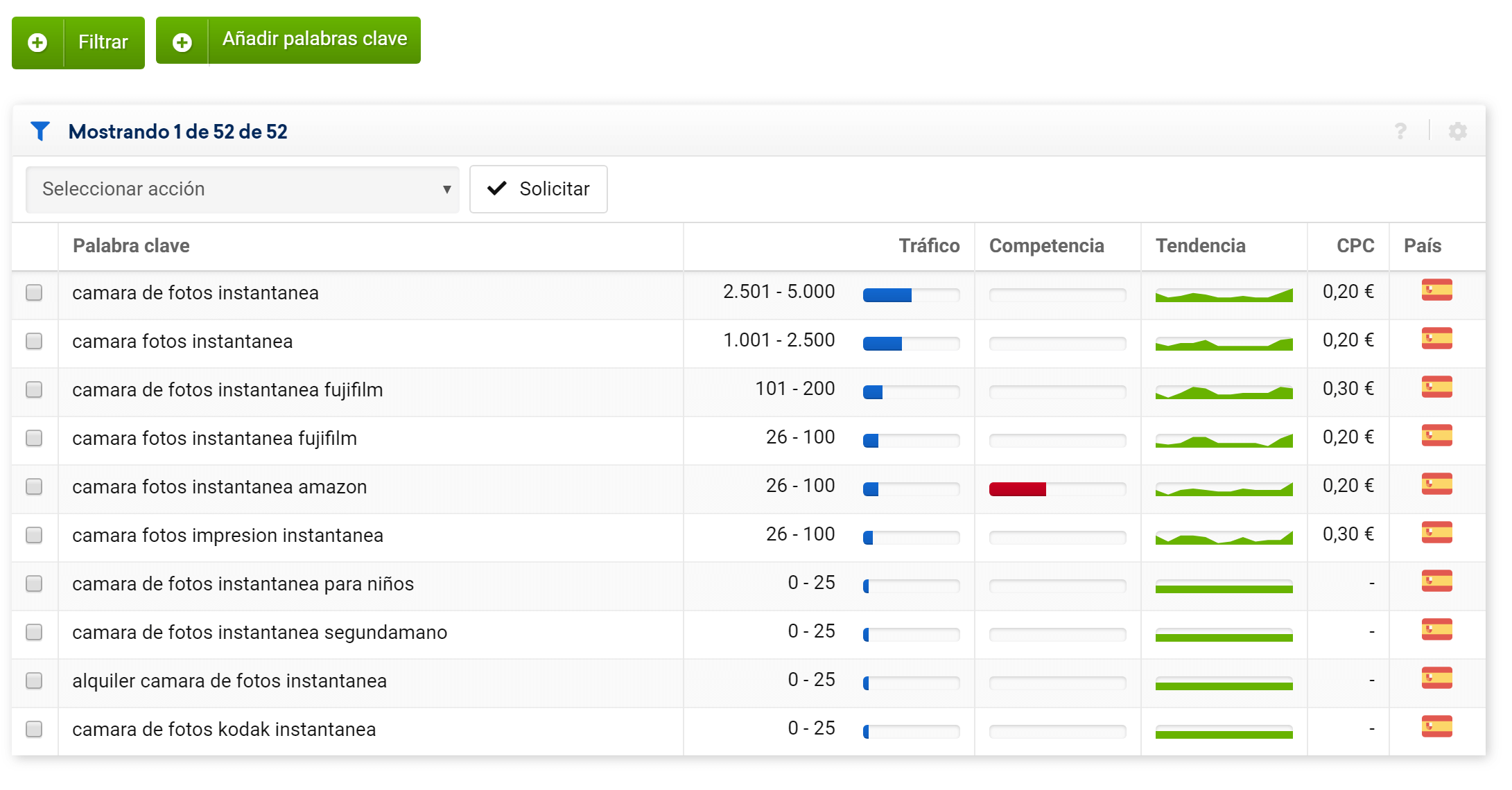Sort by the CPC column header
1512x790 pixels.
point(1355,246)
